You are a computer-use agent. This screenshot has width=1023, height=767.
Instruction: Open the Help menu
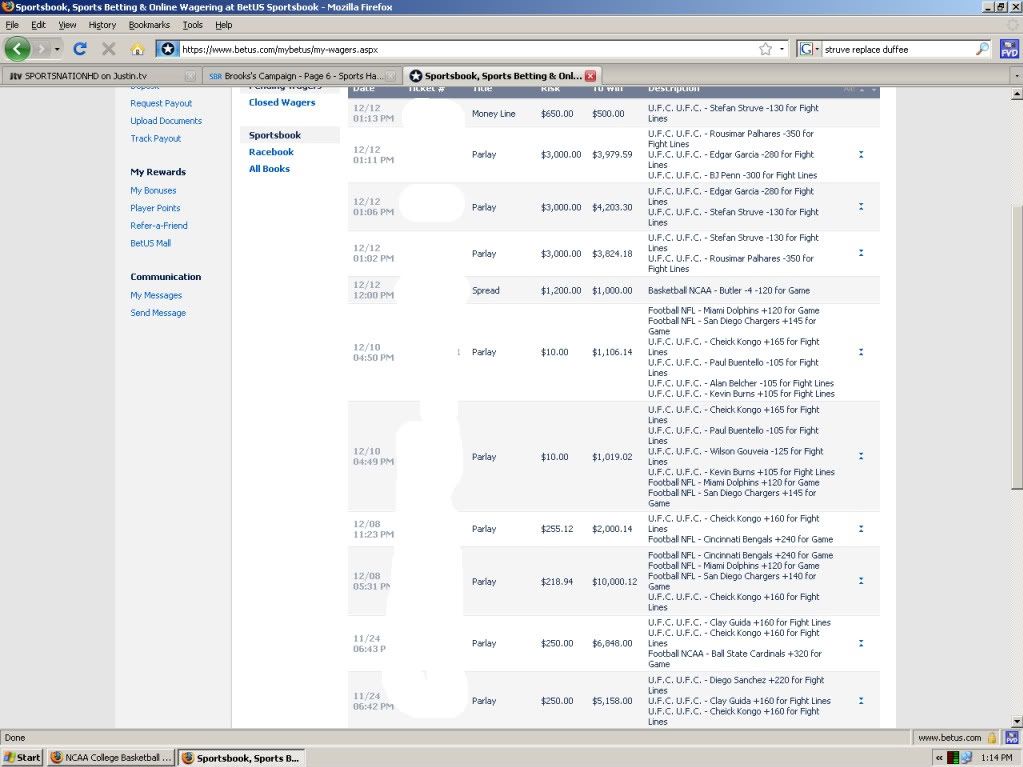[224, 25]
